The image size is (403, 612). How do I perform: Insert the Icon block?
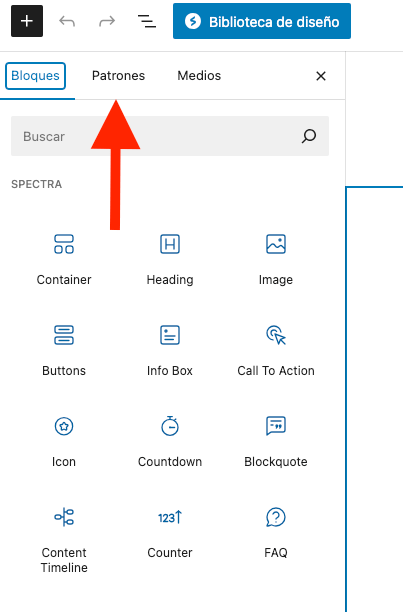click(64, 441)
